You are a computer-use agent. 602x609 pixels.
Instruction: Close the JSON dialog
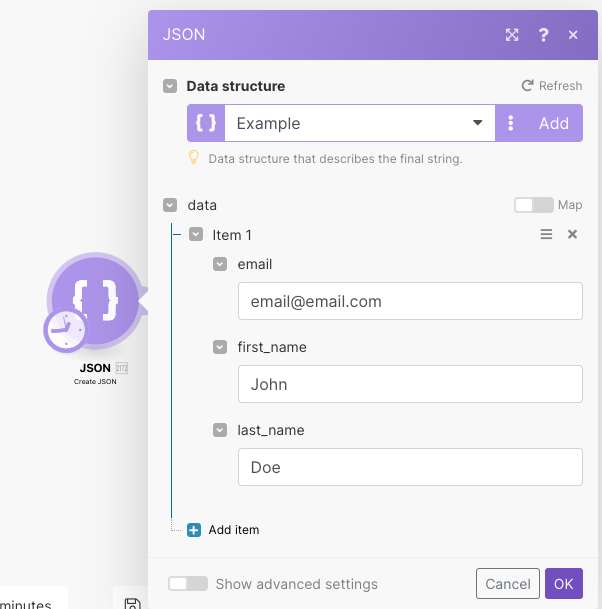[x=573, y=35]
